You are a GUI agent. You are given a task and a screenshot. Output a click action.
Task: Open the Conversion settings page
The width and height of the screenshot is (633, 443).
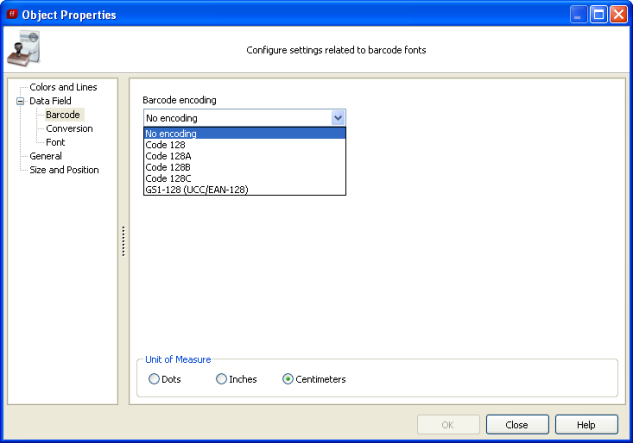[69, 128]
